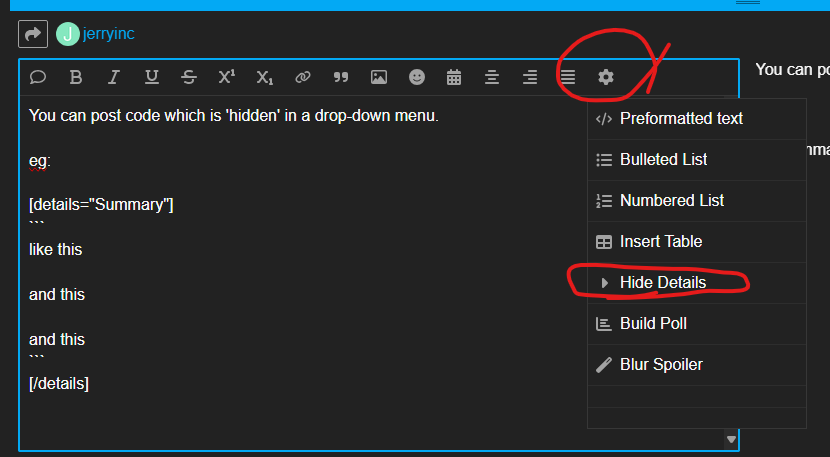Click the scrollbar down arrow in editor

pyautogui.click(x=731, y=440)
